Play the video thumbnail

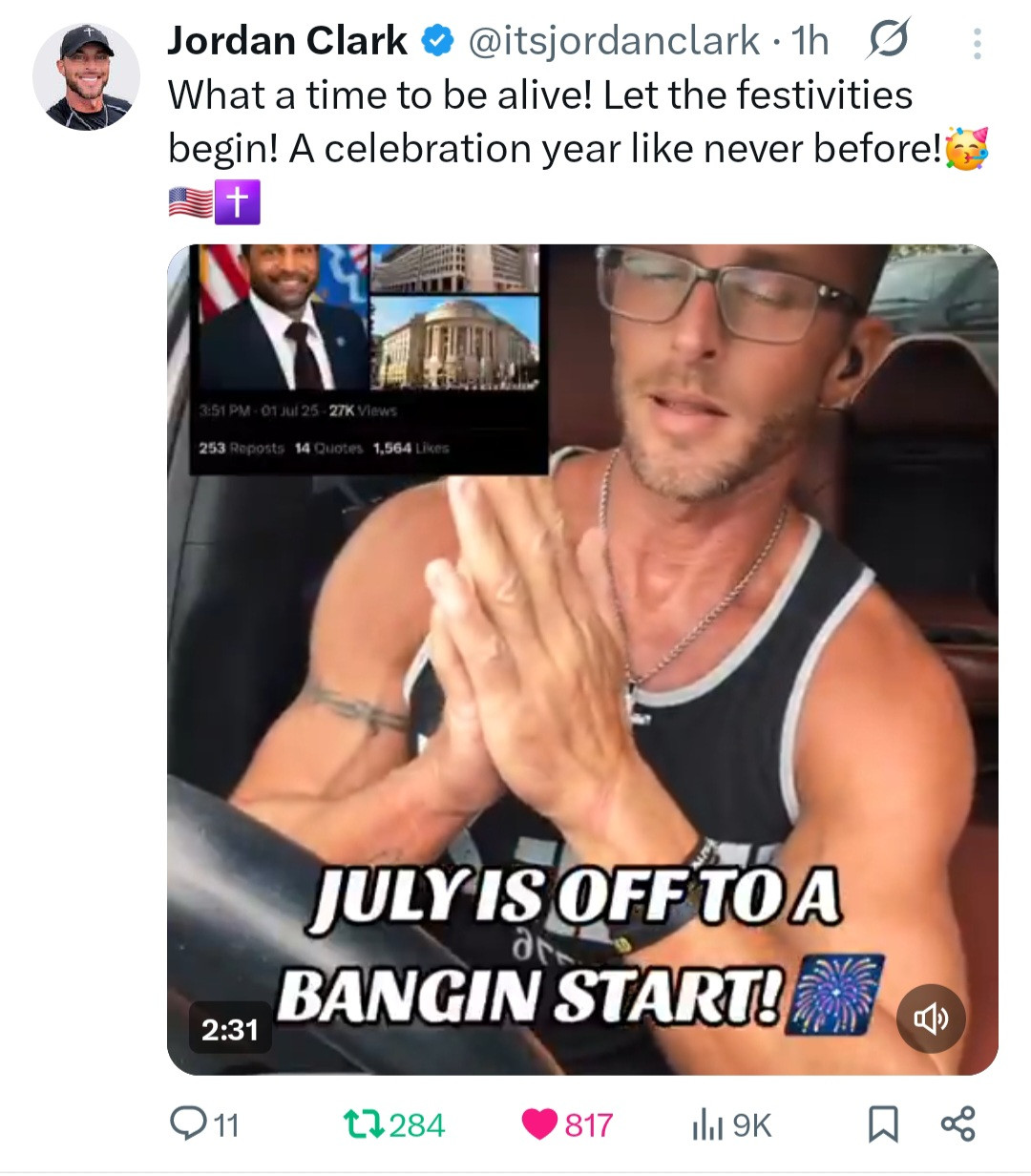[582, 660]
